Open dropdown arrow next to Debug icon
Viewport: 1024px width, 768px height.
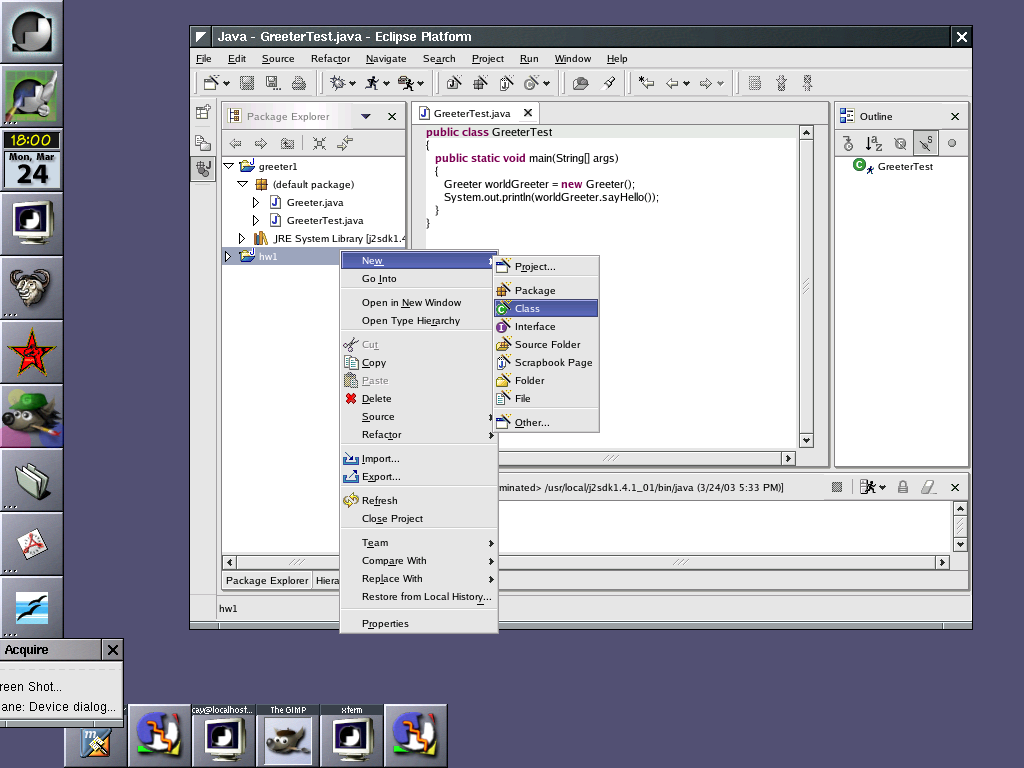(353, 84)
